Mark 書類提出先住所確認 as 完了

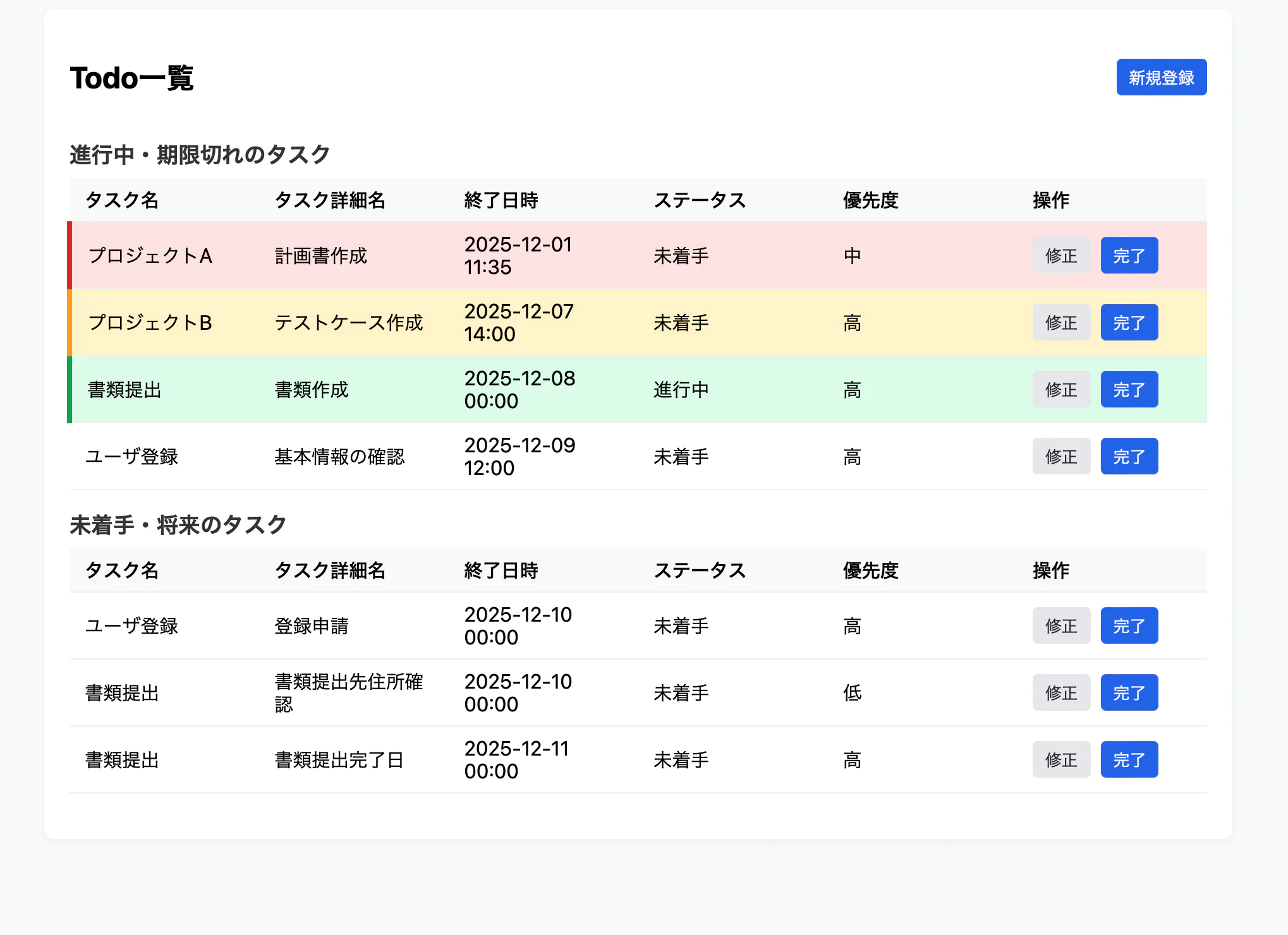point(1129,692)
